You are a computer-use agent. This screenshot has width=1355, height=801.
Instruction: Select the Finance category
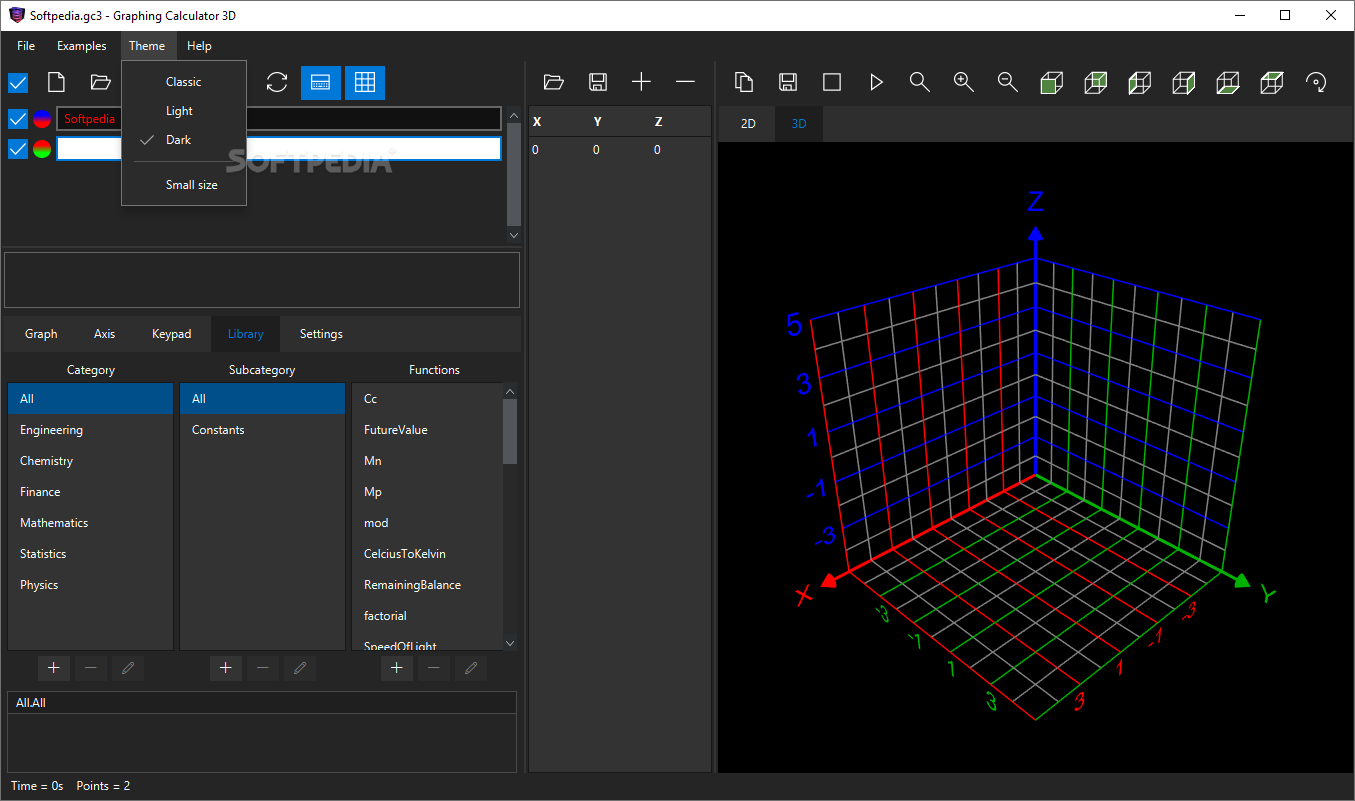point(90,492)
